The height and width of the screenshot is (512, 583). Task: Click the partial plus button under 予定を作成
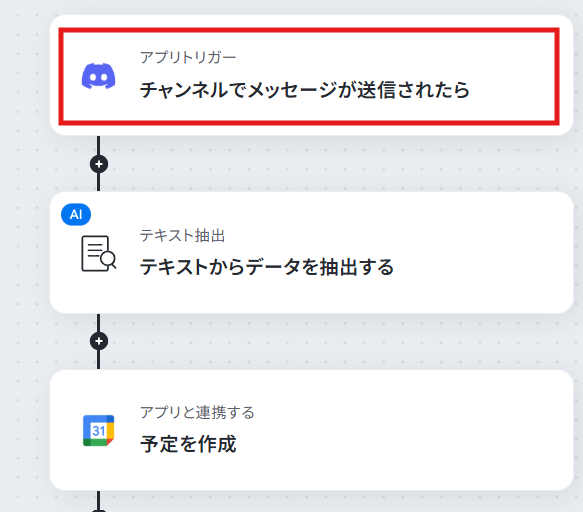99,511
